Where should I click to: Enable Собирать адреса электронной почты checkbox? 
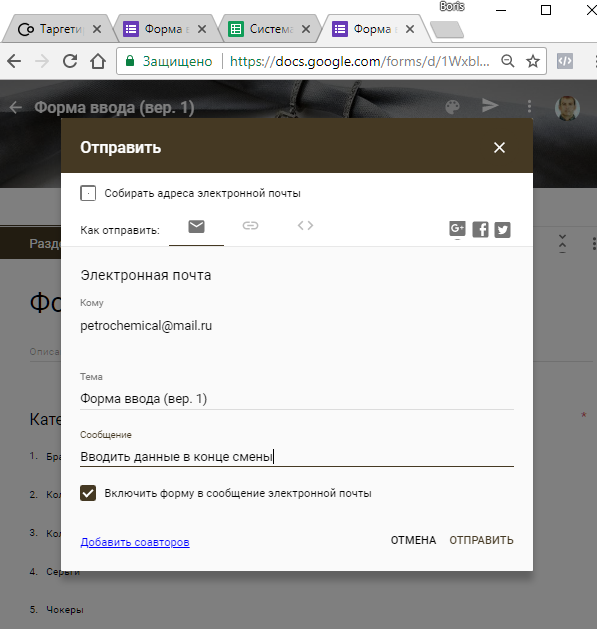(88, 193)
